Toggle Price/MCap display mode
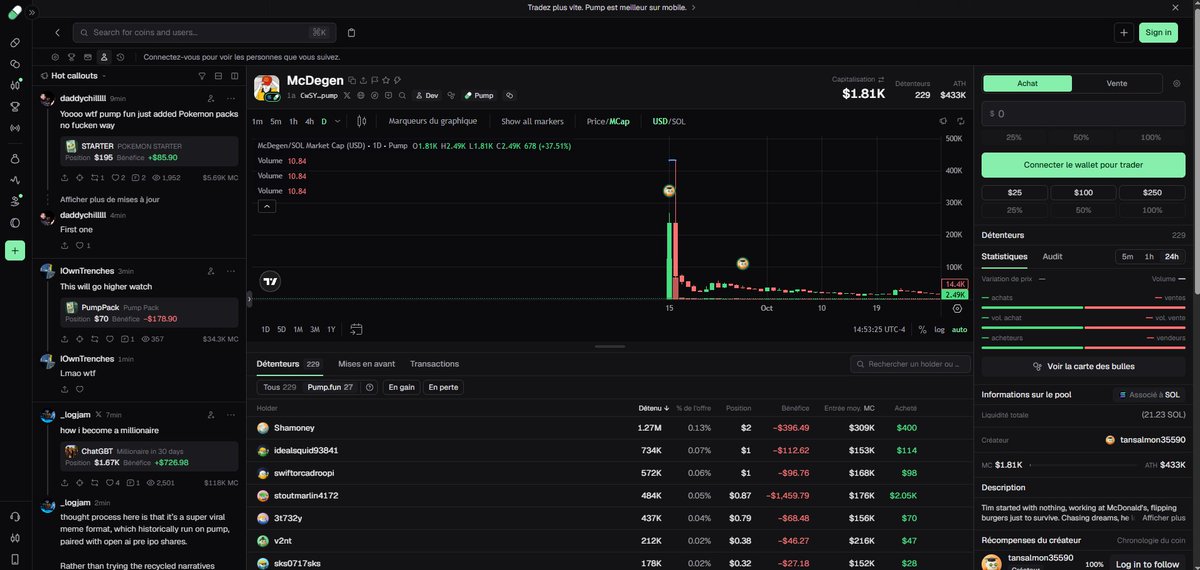This screenshot has height=570, width=1200. 608,121
